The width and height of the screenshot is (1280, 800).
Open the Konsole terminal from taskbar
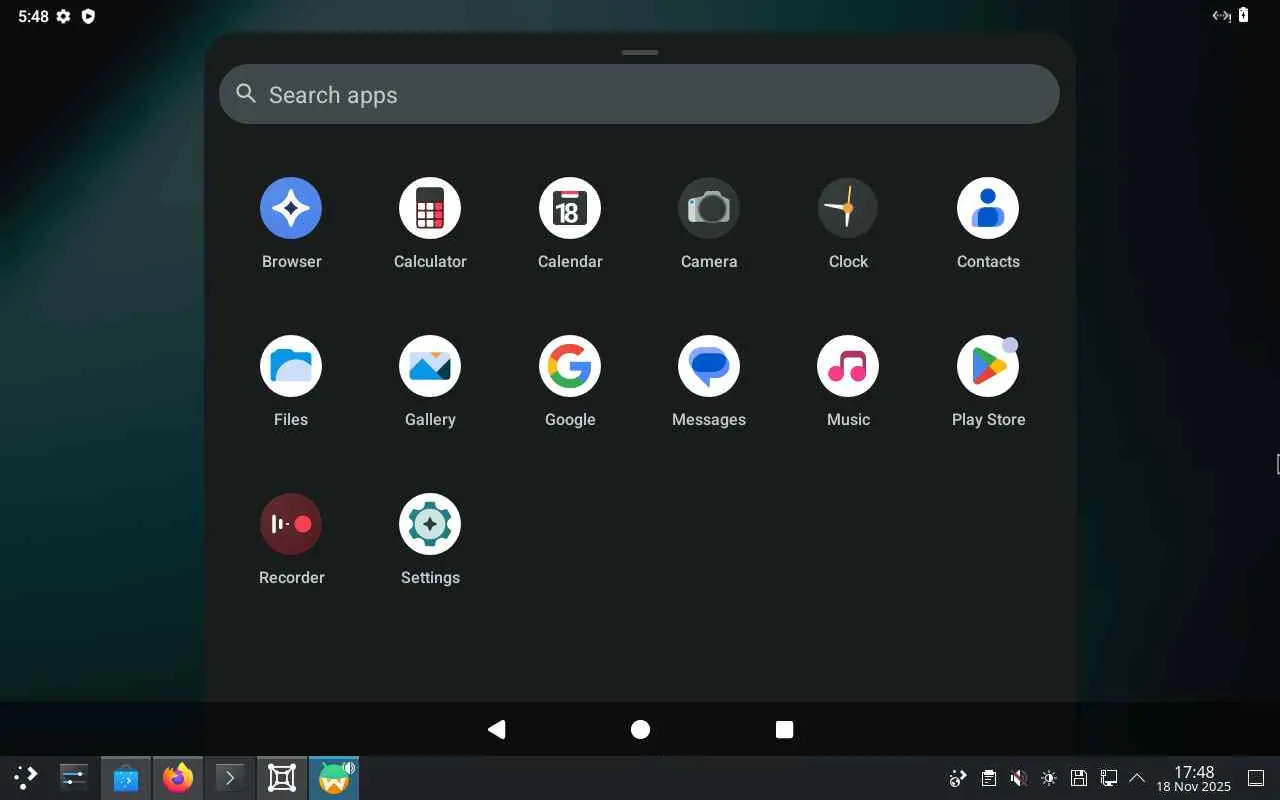tap(230, 777)
